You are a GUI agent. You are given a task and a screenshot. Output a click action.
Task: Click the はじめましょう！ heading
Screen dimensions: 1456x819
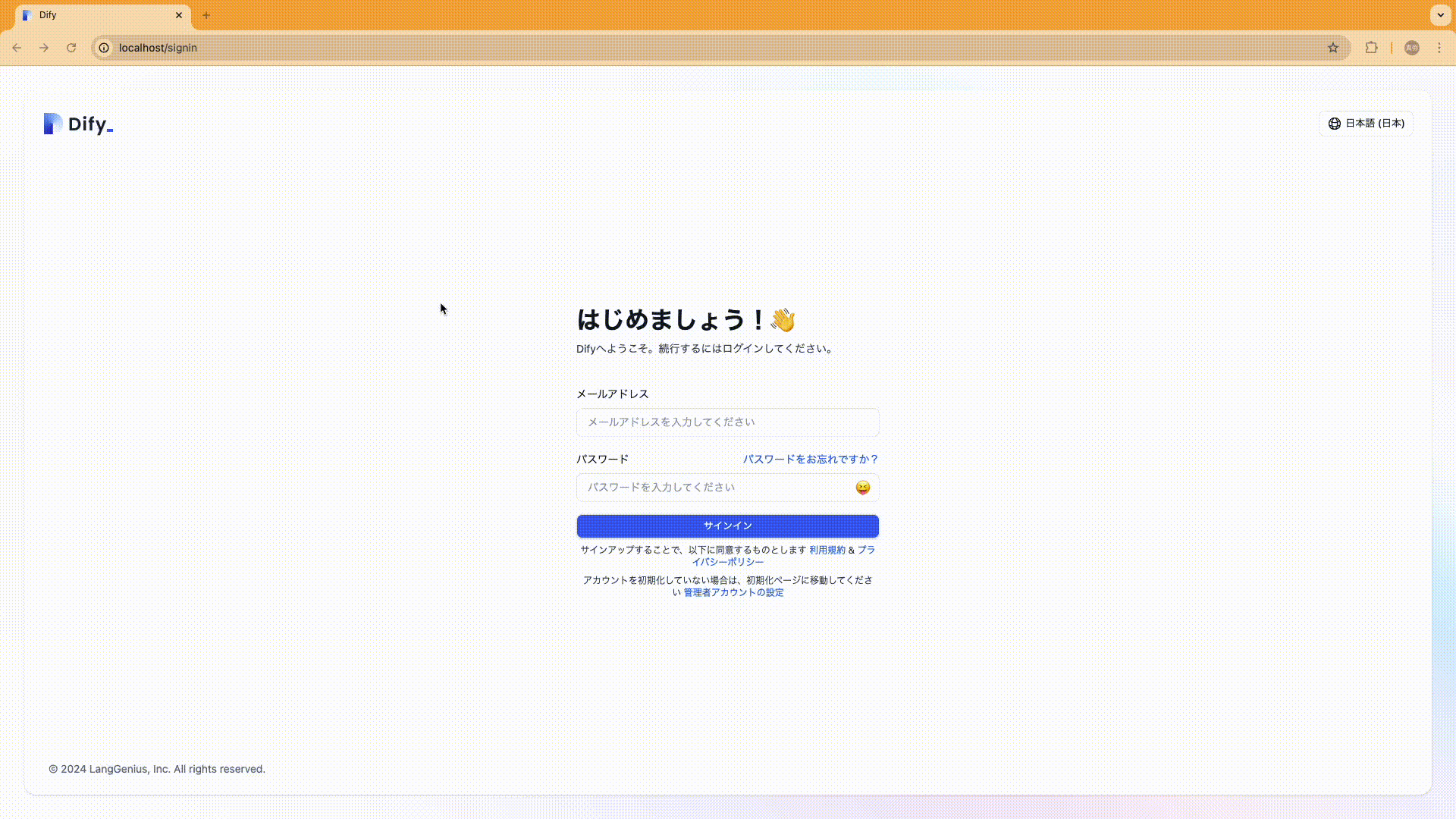686,320
